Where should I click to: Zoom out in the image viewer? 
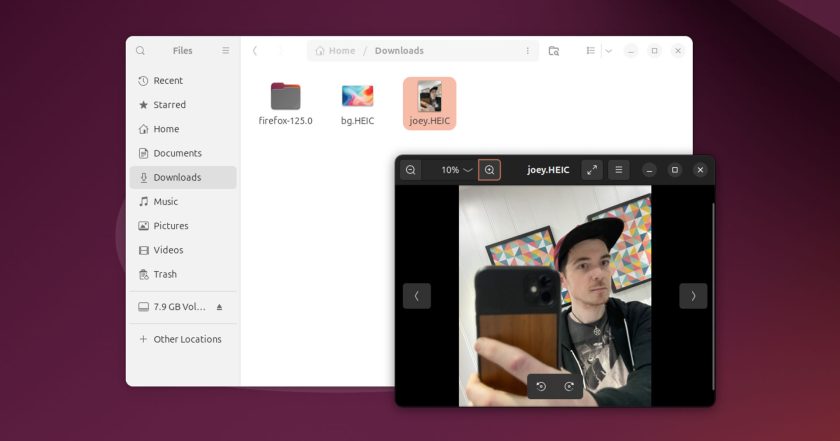coord(411,170)
